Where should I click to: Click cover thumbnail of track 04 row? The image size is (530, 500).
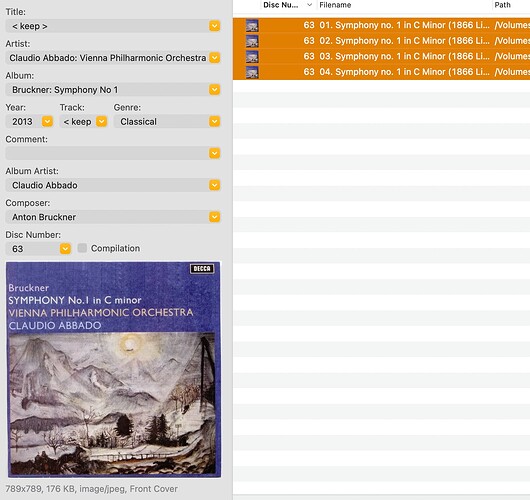[x=252, y=72]
